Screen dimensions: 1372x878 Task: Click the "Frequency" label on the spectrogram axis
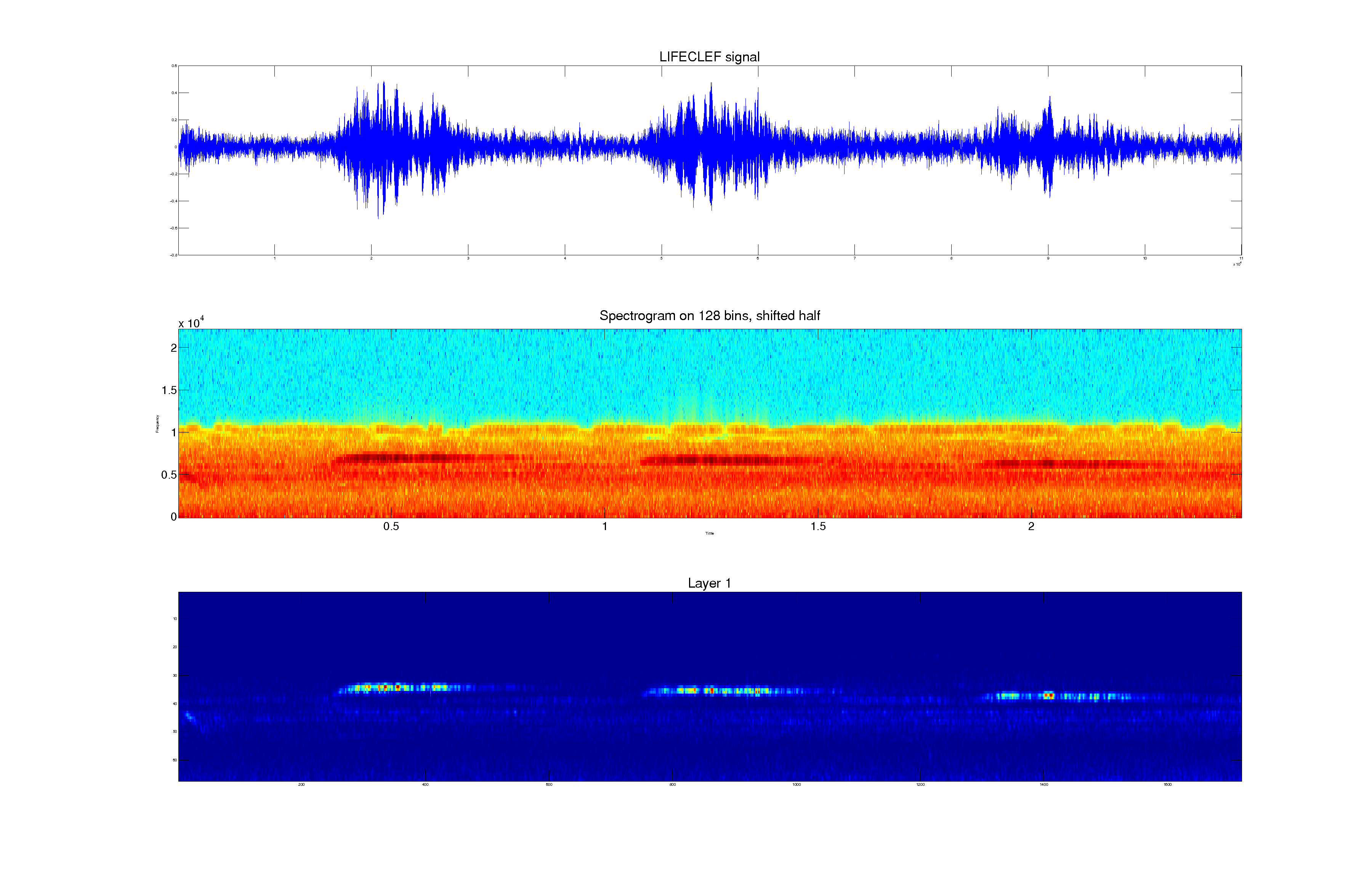pyautogui.click(x=157, y=424)
